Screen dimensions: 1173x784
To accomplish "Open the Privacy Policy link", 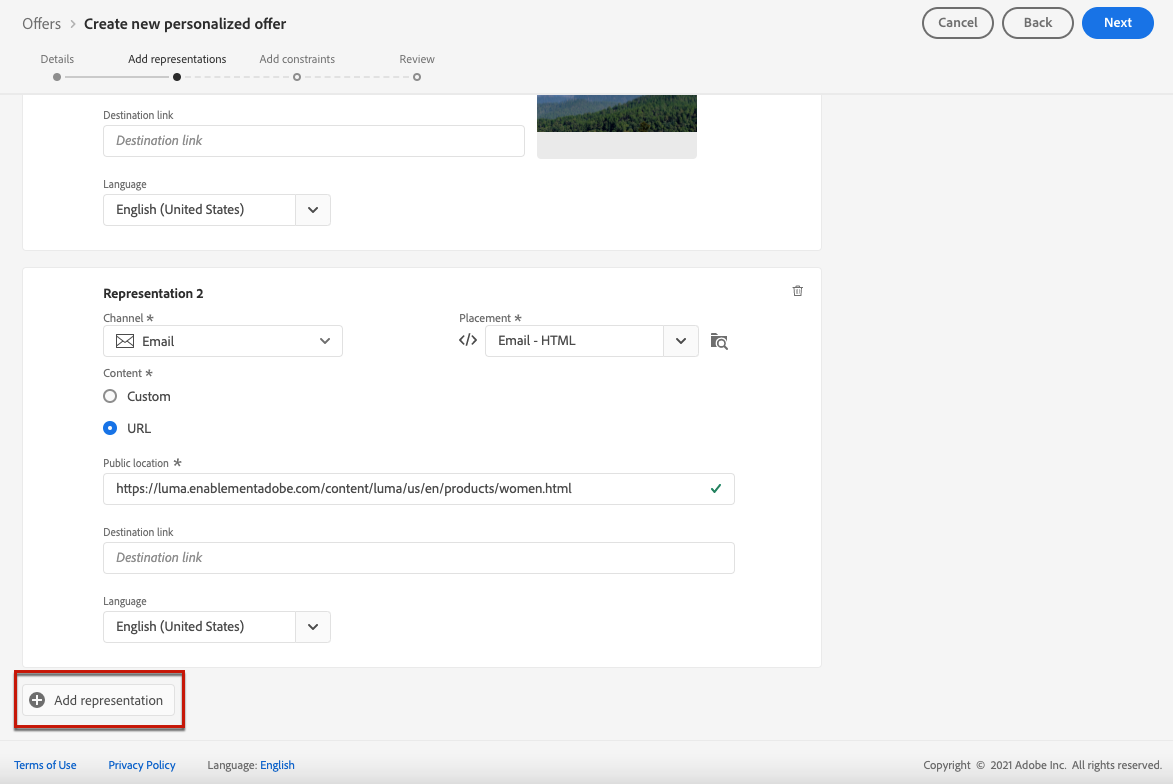I will click(141, 765).
